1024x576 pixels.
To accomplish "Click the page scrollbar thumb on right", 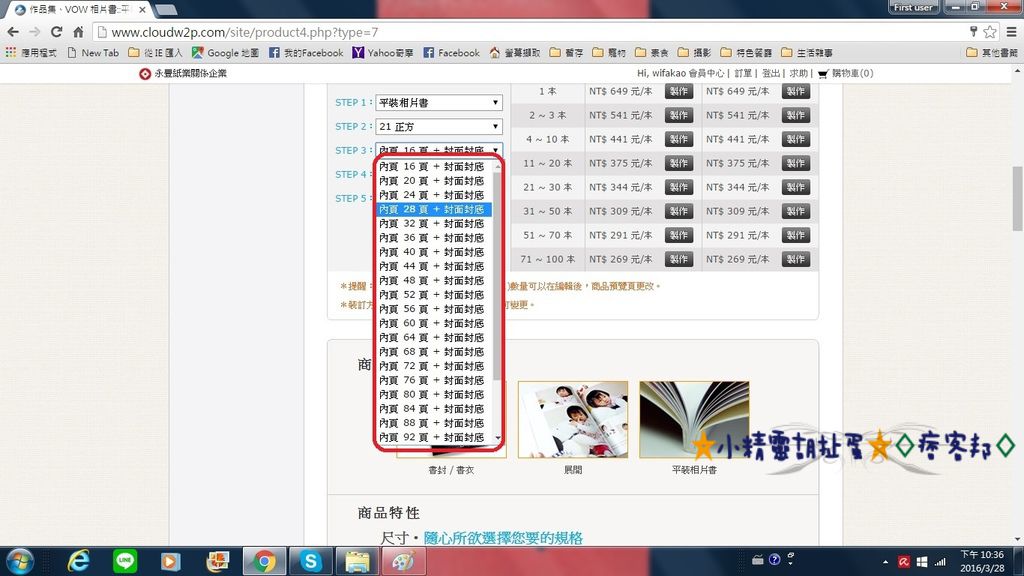I will pos(1017,199).
